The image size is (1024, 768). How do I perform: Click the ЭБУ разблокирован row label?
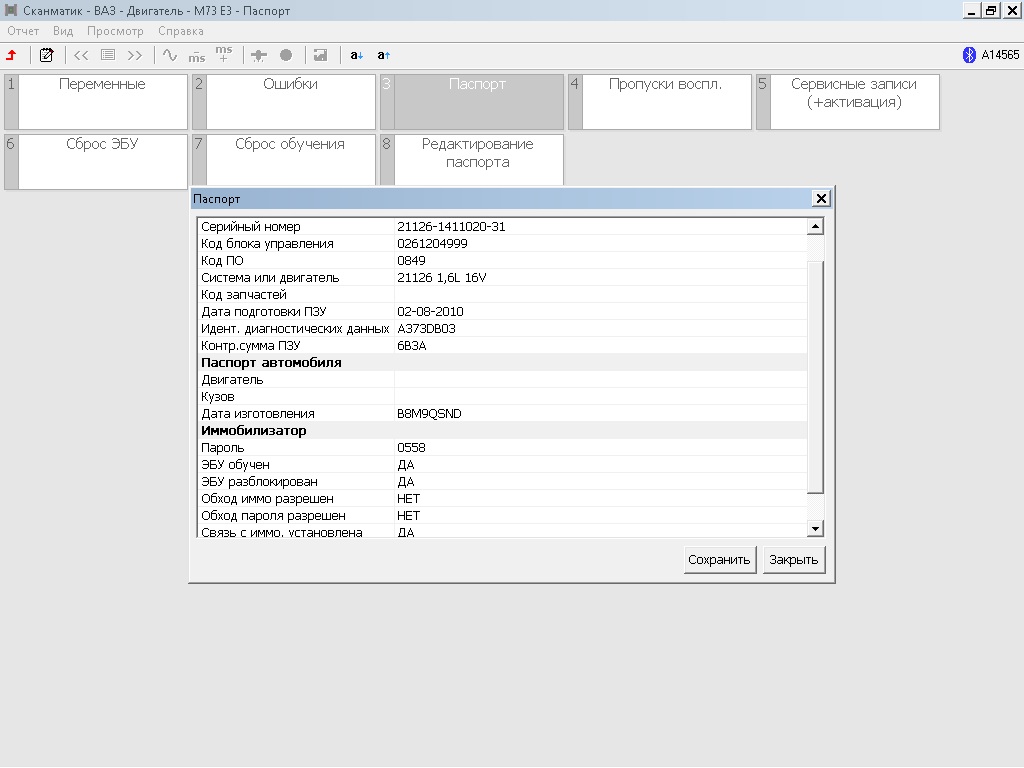coord(259,481)
